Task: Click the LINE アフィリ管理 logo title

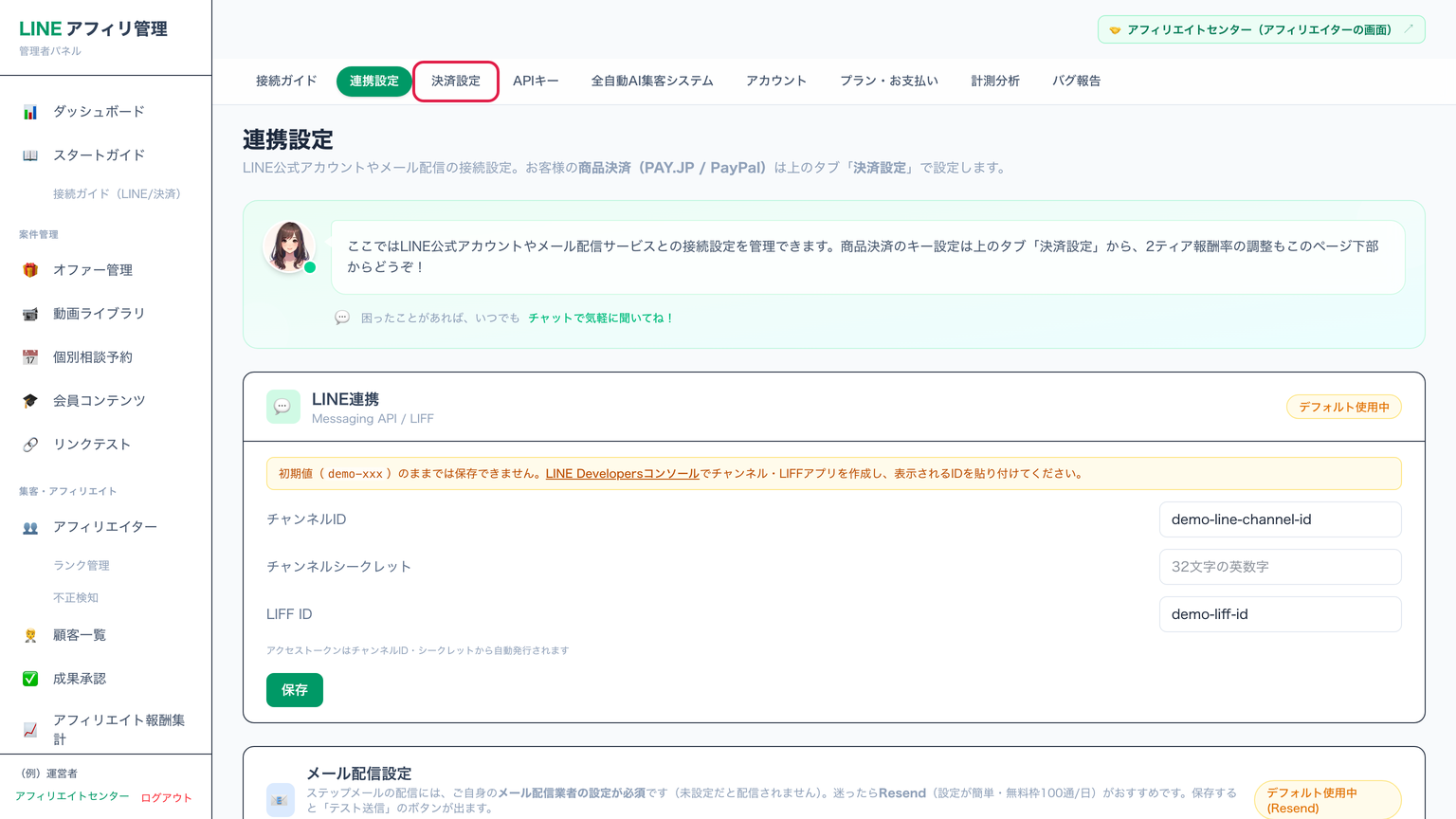Action: [x=93, y=29]
